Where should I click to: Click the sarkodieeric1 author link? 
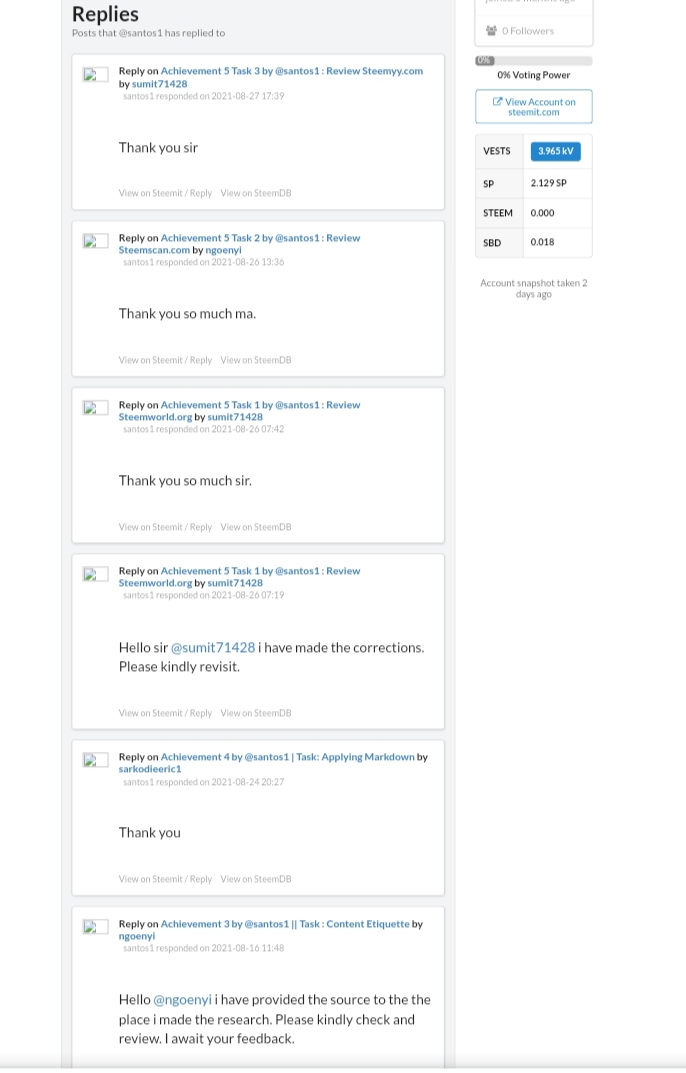[150, 769]
